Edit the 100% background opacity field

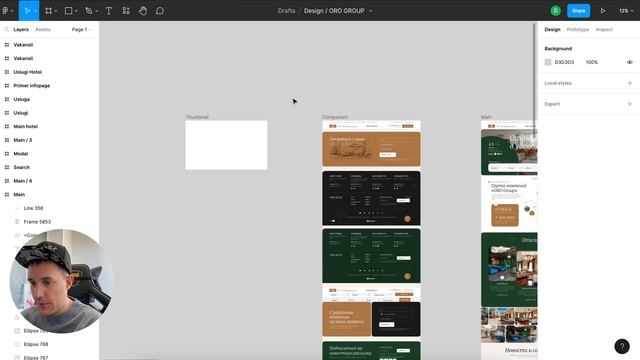click(591, 62)
